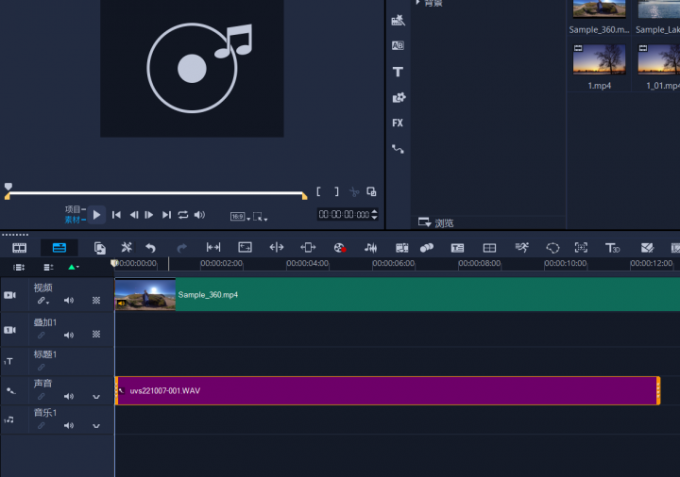Screen dimensions: 680x477
Task: Switch preview to 项目 project mode
Action: pyautogui.click(x=75, y=209)
